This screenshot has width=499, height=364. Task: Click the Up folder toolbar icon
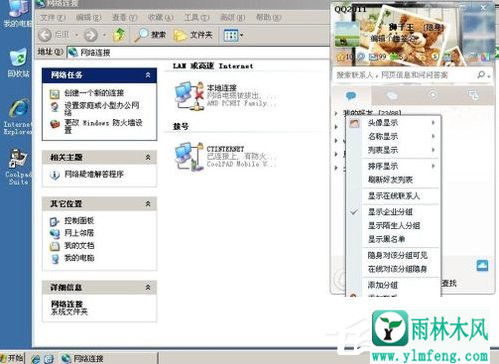pos(119,35)
